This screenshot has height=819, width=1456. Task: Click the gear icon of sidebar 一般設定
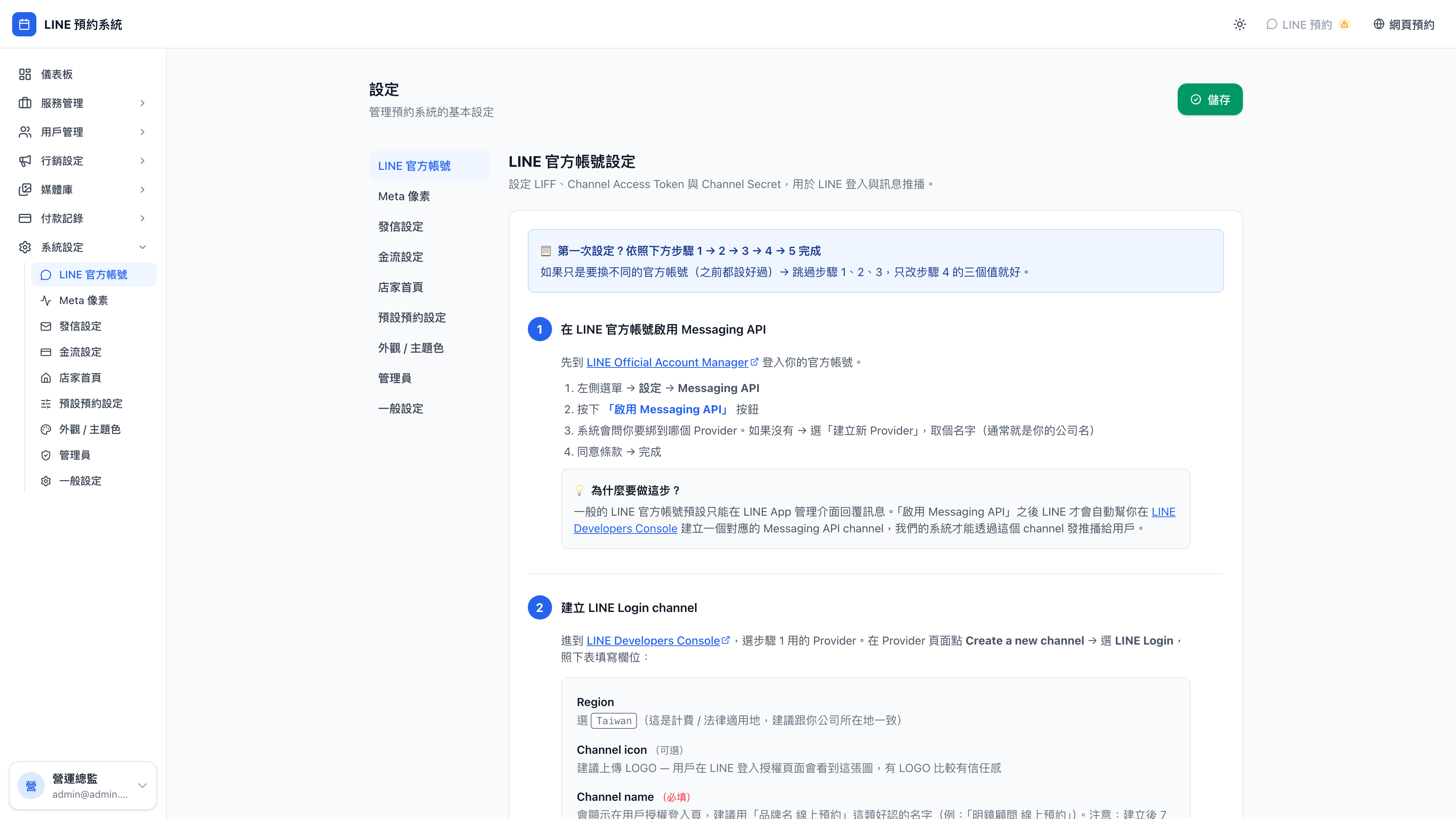(x=46, y=481)
